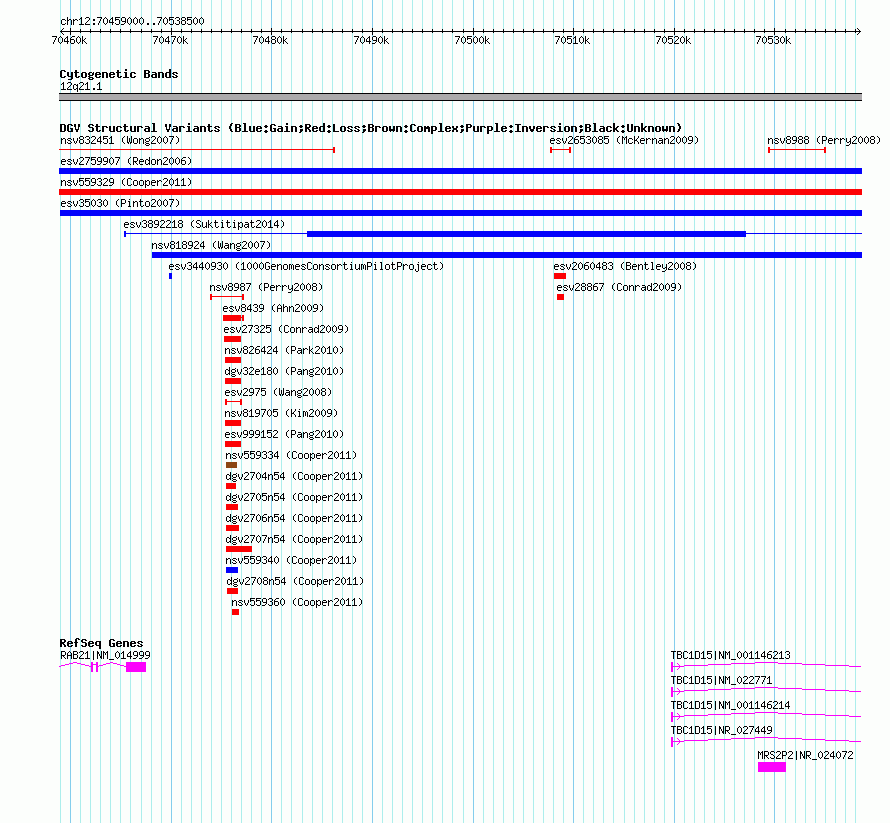Open the dgv2707n54 (Cooper2011) label
Viewport: 890px width, 823px height.
tap(294, 539)
